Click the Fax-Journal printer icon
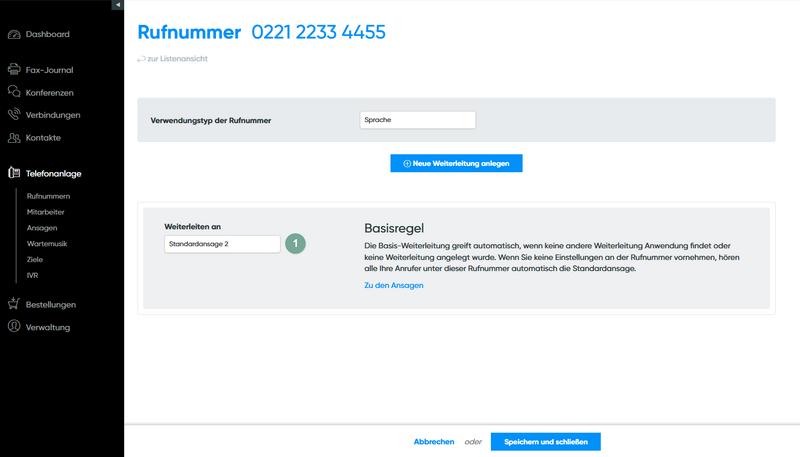This screenshot has width=800, height=457. pyautogui.click(x=14, y=70)
